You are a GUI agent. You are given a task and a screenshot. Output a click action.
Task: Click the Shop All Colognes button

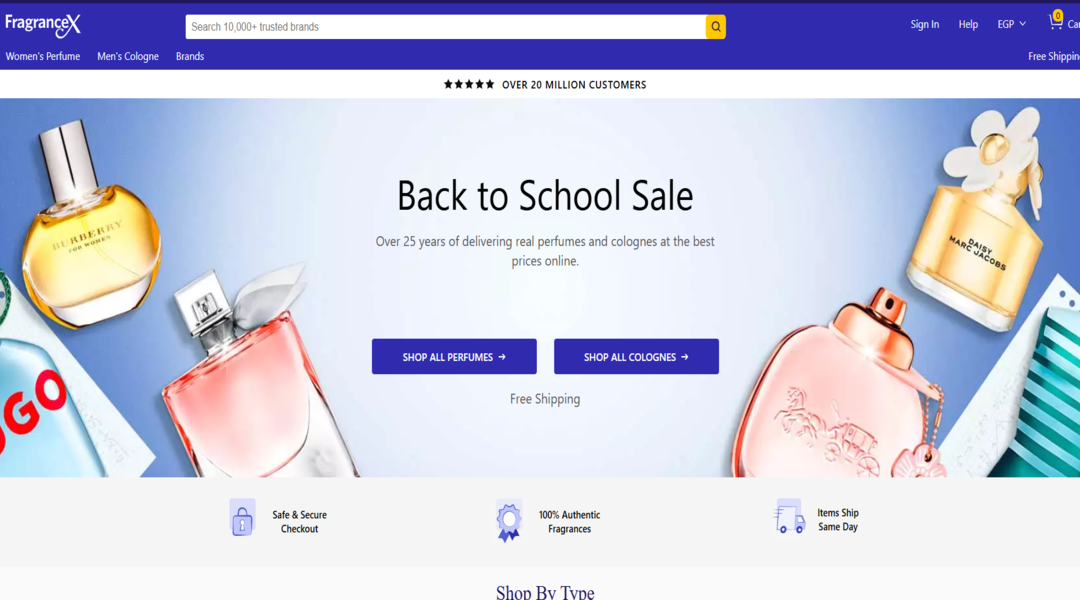tap(636, 356)
